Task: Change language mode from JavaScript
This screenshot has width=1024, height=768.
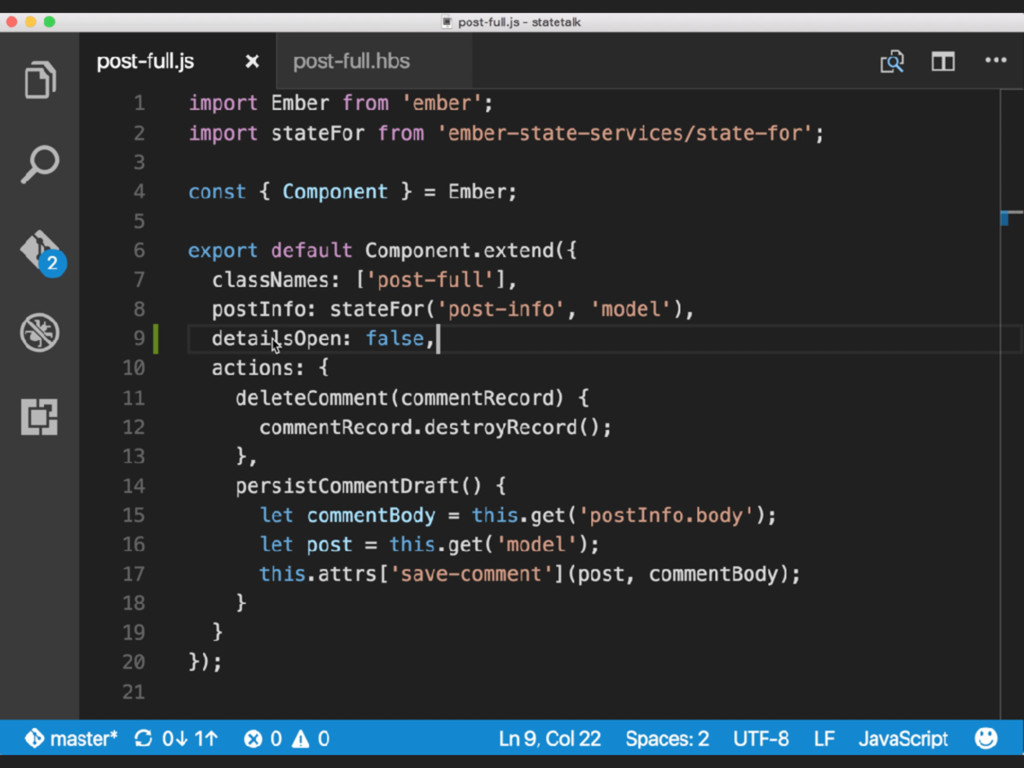Action: coord(903,739)
